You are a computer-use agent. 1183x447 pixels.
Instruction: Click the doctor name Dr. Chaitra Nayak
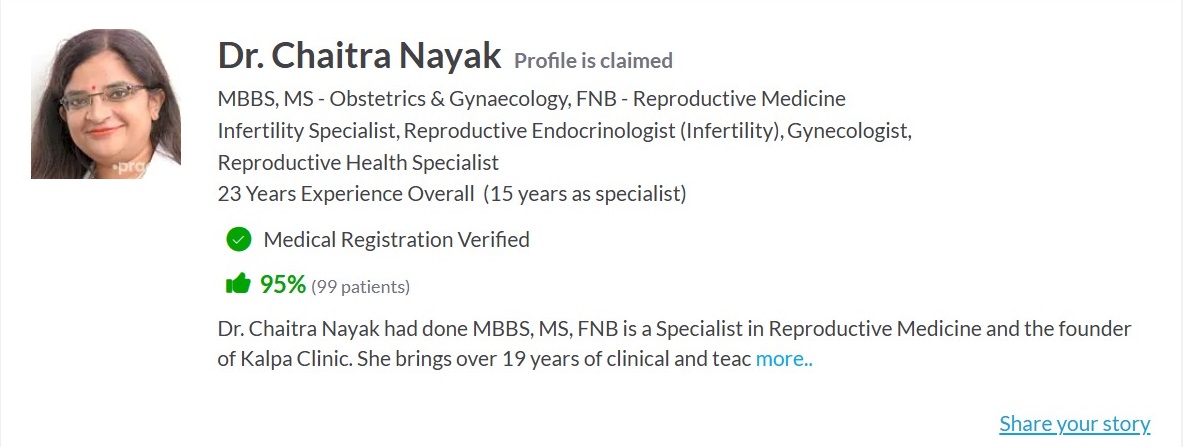[x=359, y=57]
